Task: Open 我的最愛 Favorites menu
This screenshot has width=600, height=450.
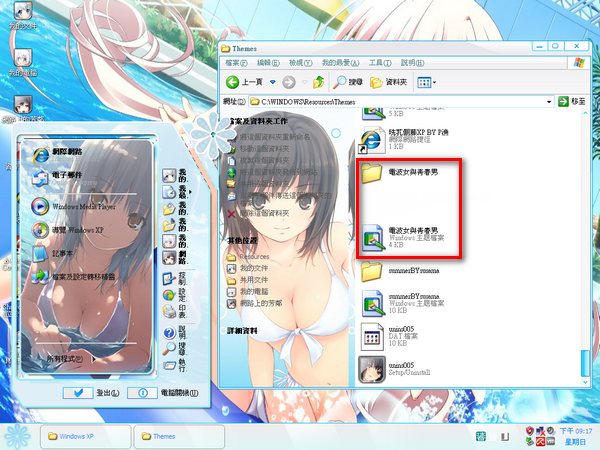Action: pos(340,62)
